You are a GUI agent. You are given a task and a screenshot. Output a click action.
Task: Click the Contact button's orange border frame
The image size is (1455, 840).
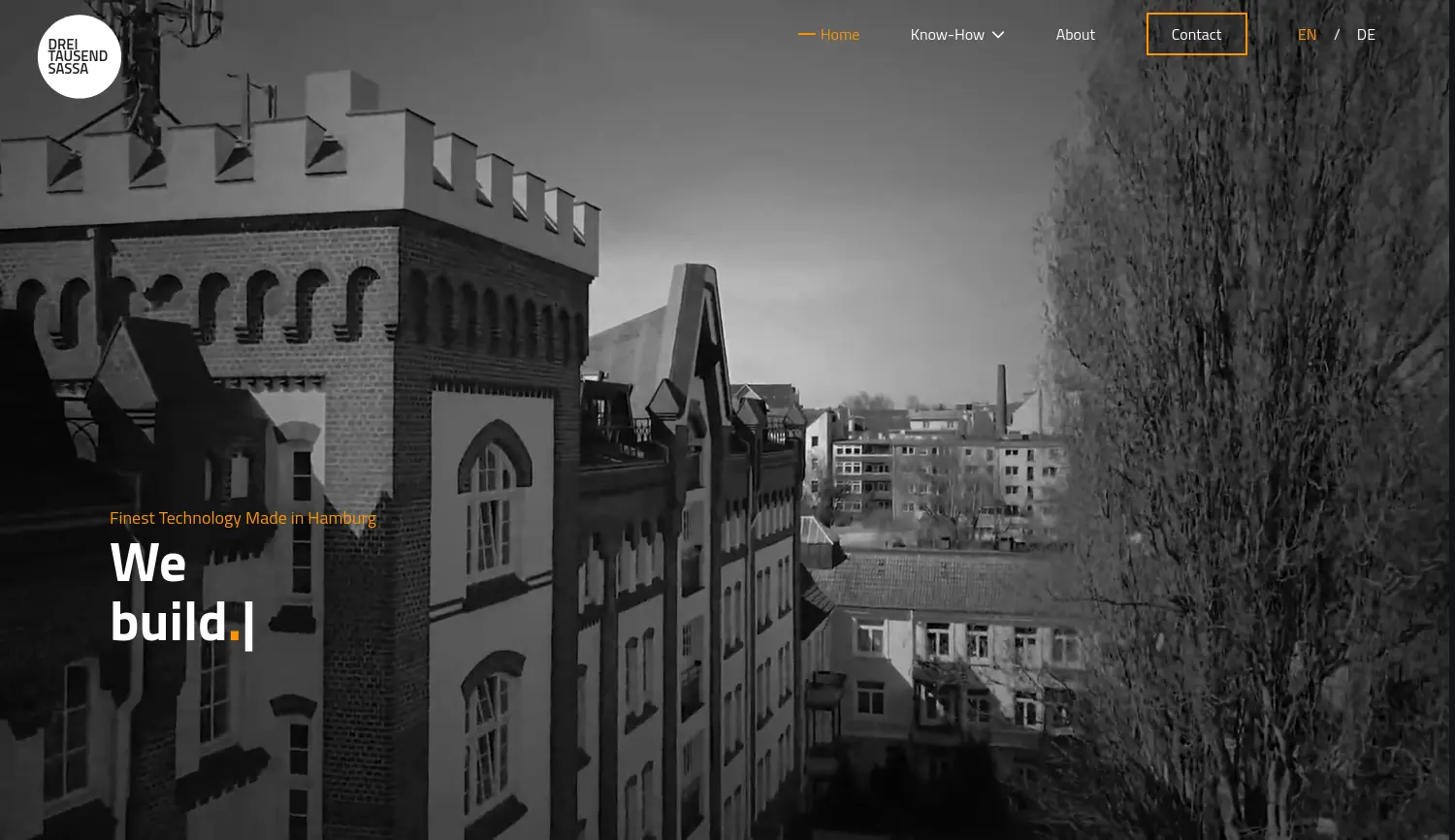coord(1196,13)
